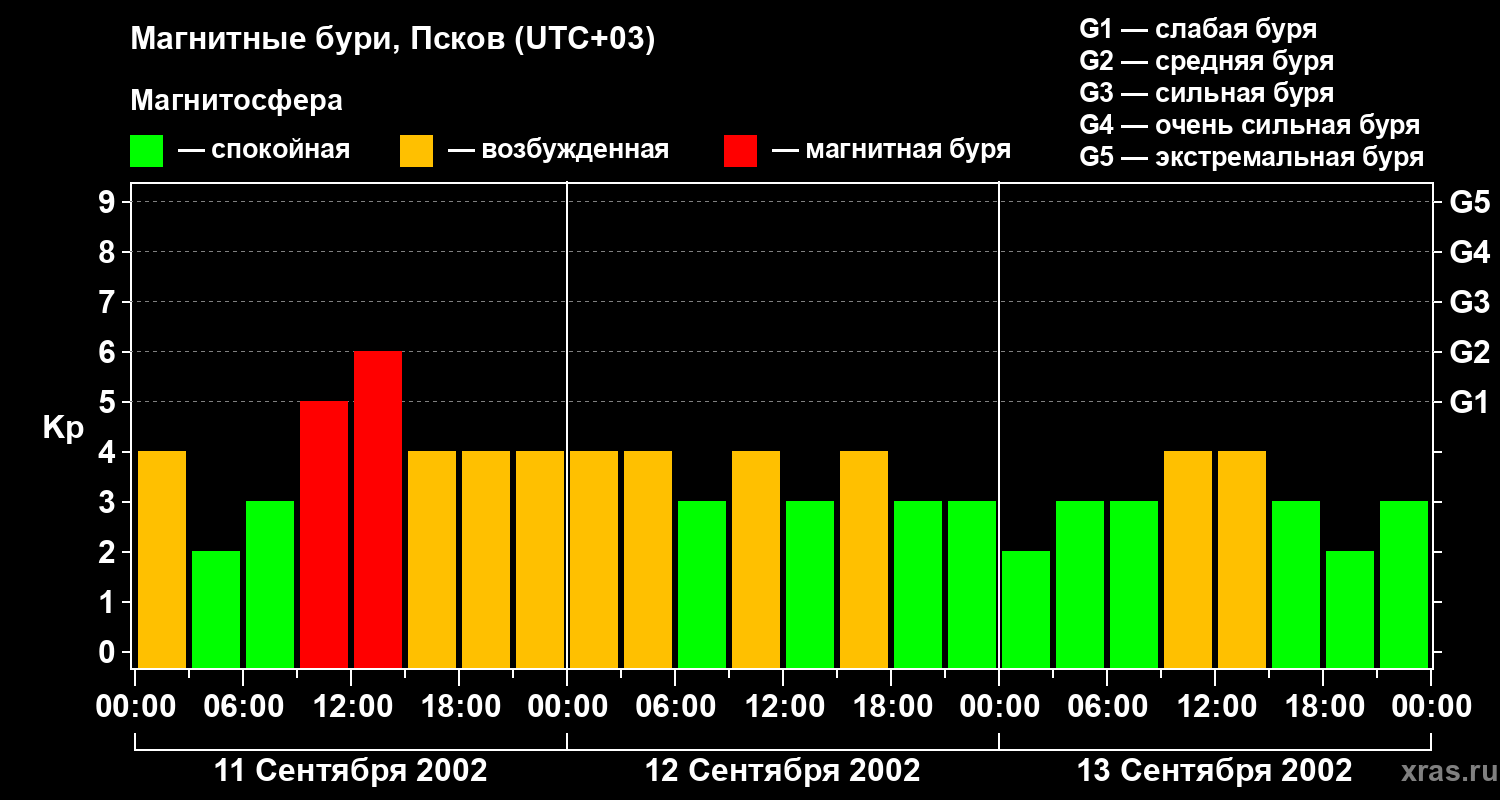Click the 'G2' label on the right axis
Screen dimensions: 1500x800
pyautogui.click(x=1469, y=352)
